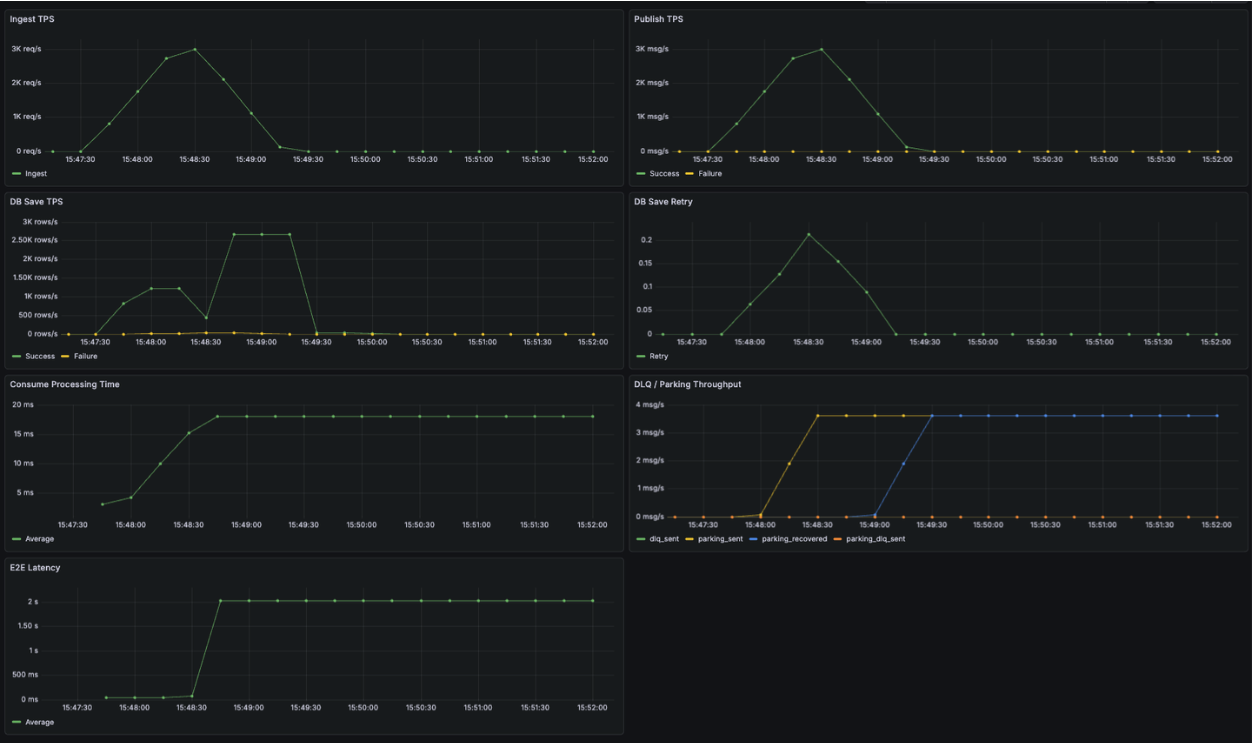The image size is (1252, 743).
Task: Click the '0.05' axis label in DB Save Retry
Action: click(x=645, y=310)
